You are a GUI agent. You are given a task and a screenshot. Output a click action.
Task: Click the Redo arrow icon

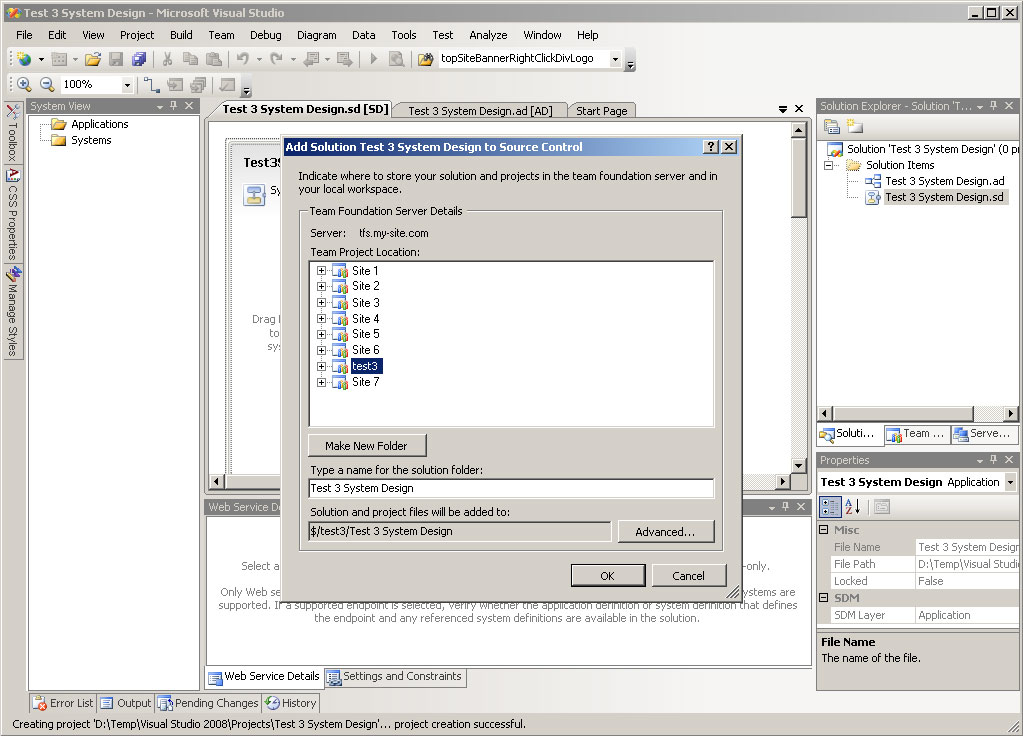click(x=277, y=59)
